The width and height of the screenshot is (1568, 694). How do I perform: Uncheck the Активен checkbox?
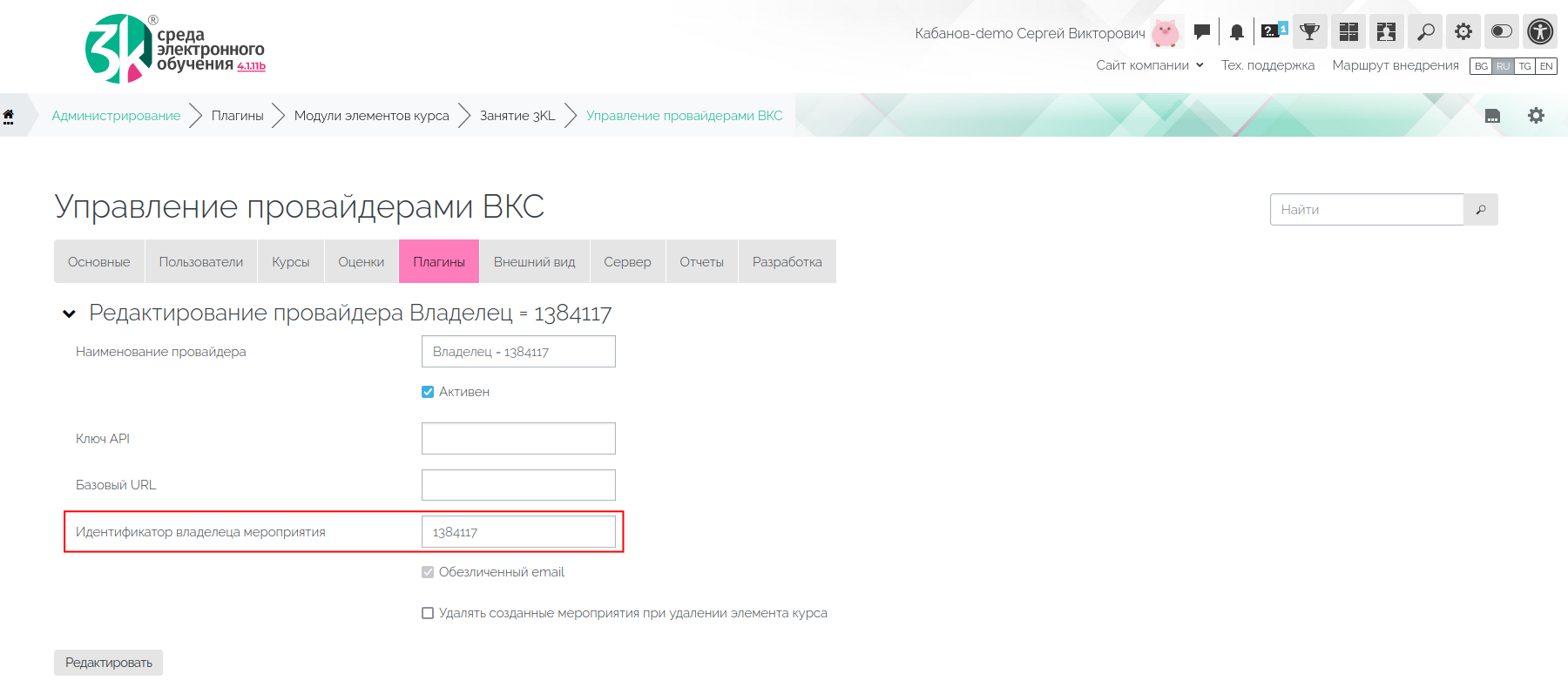tap(428, 392)
